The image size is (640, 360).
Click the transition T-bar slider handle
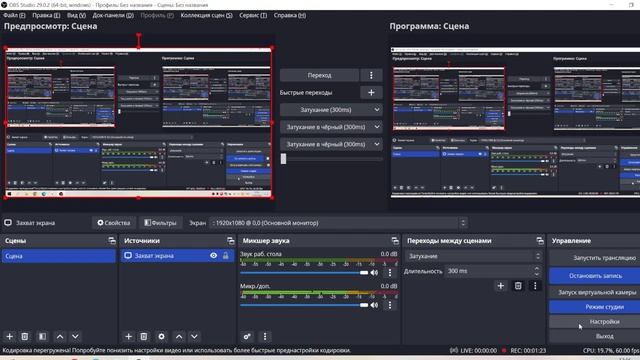[284, 159]
